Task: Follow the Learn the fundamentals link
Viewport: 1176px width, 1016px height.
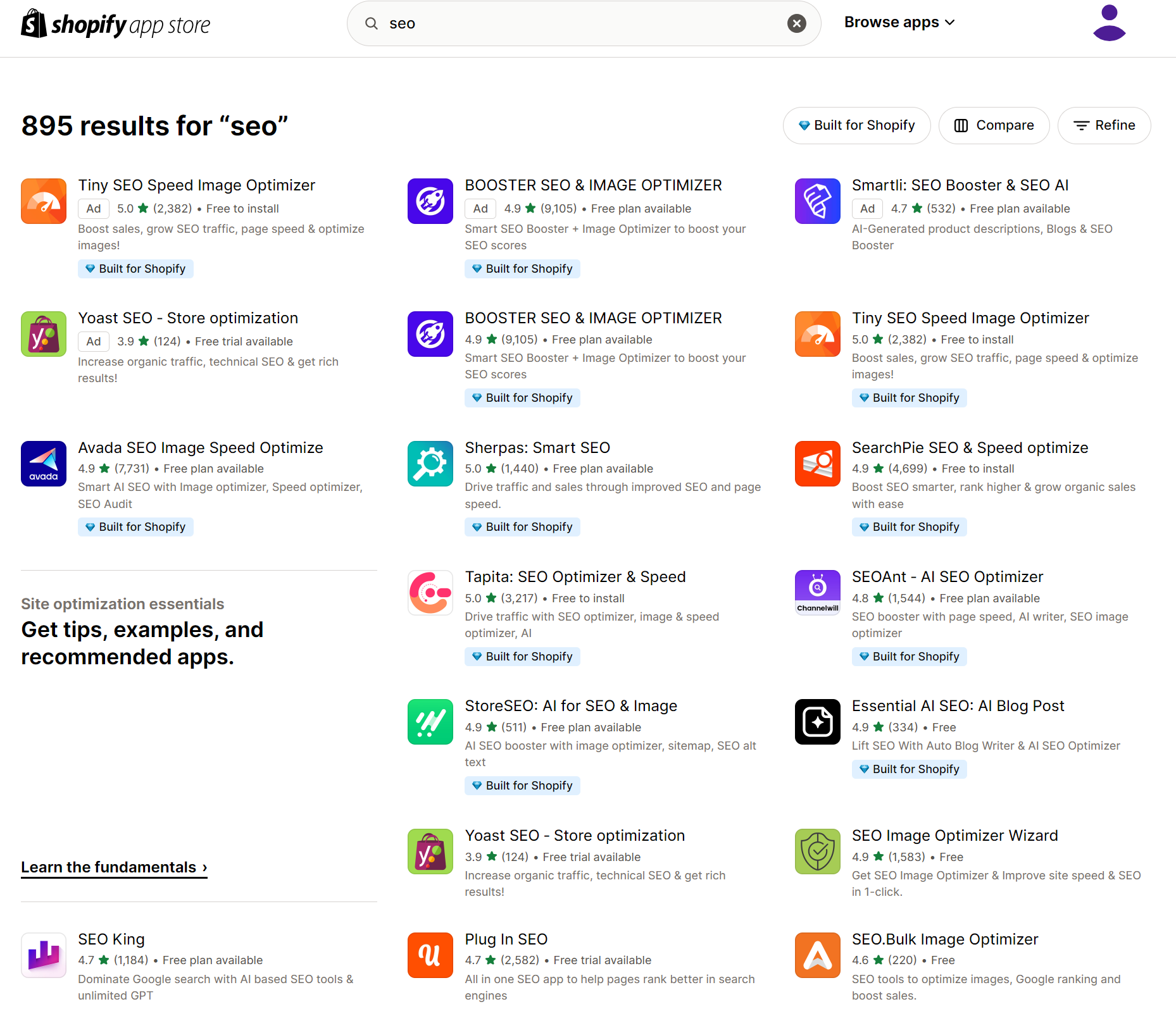Action: [114, 867]
